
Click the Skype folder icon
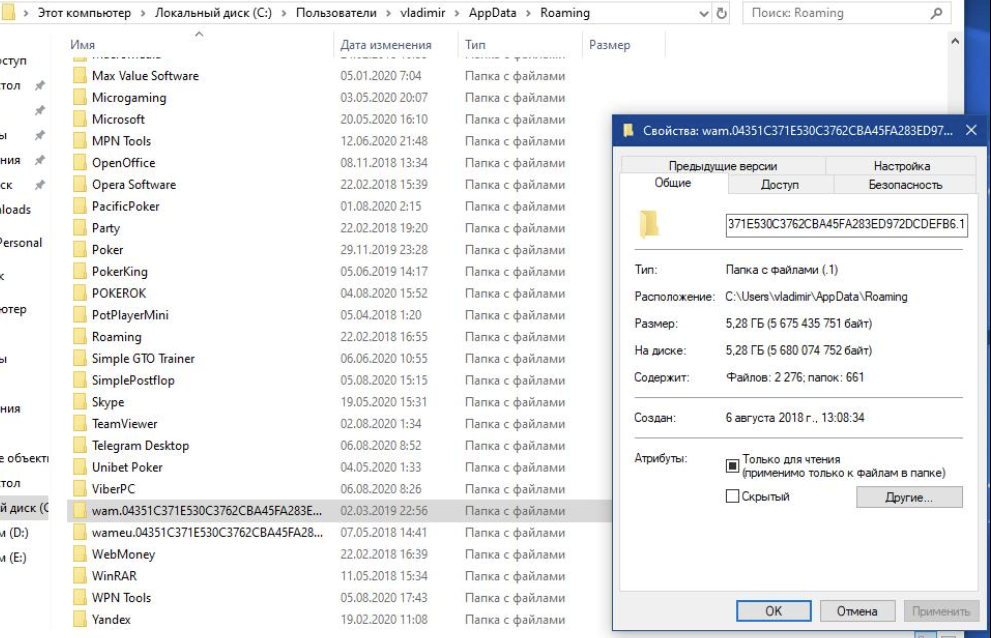[x=80, y=402]
